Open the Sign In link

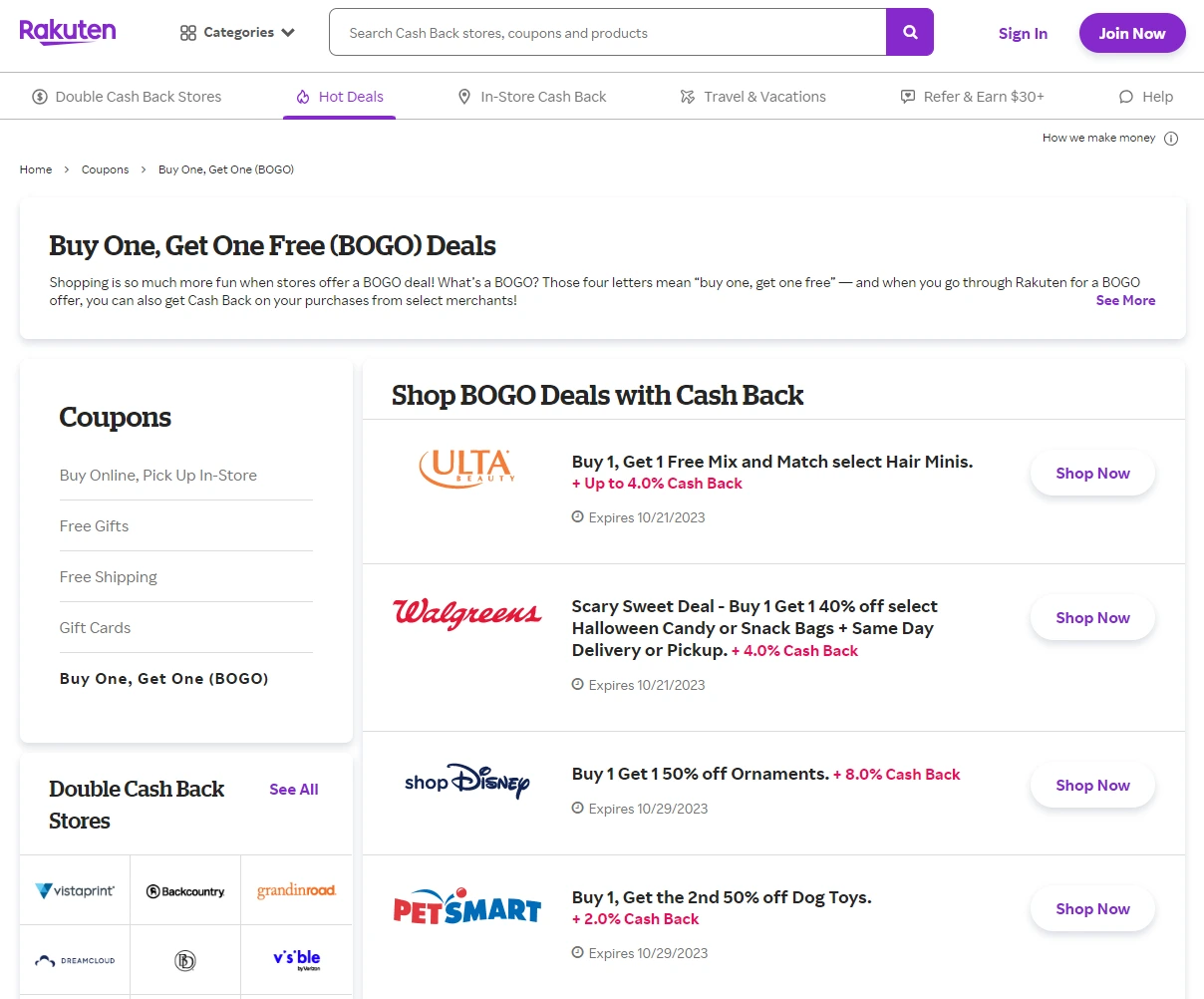1023,33
